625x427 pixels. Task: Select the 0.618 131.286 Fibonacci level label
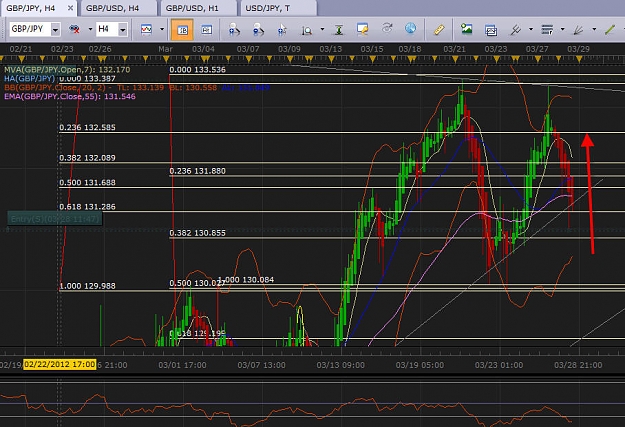tap(87, 207)
